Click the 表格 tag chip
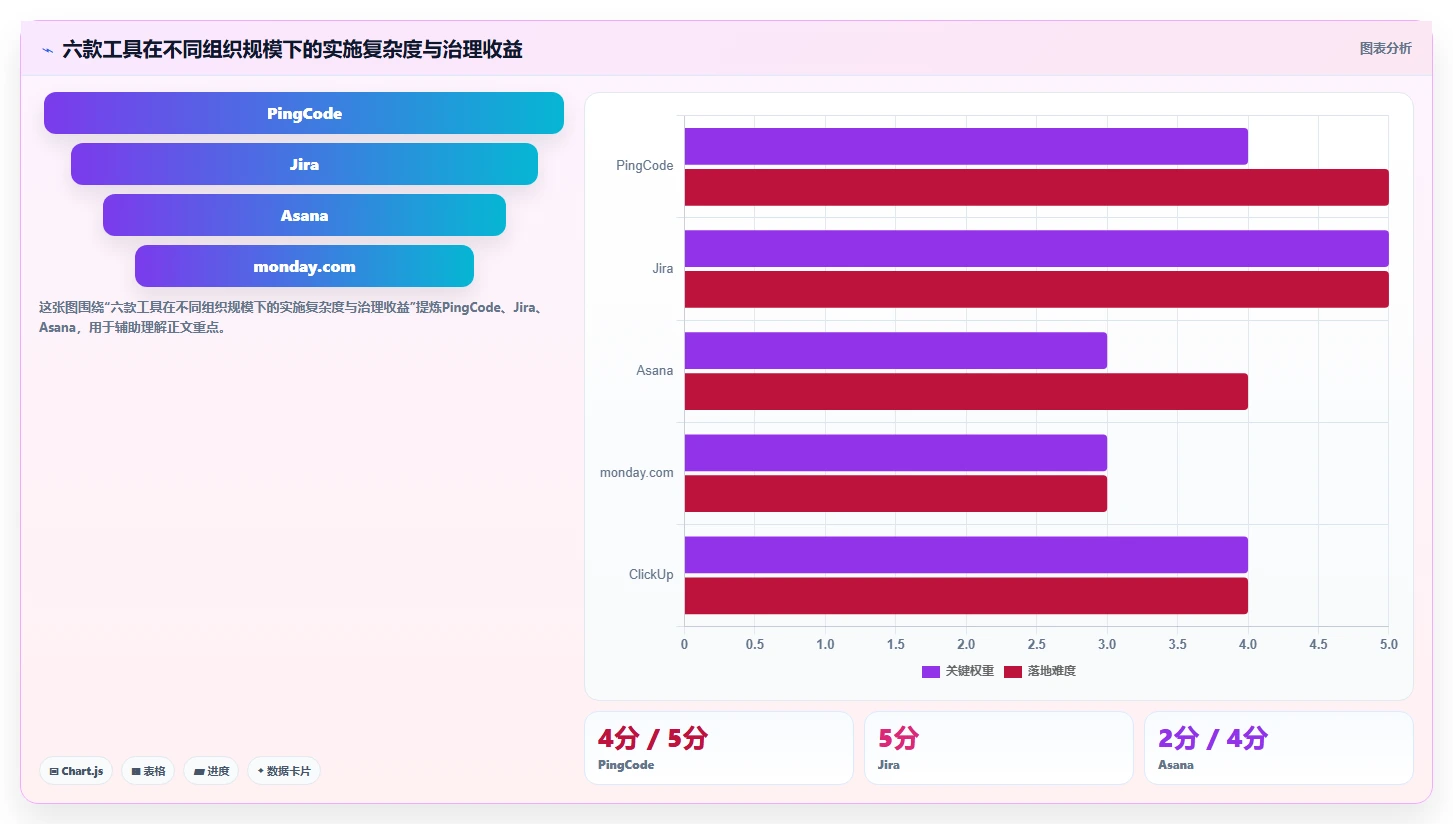The image size is (1453, 824). 148,771
